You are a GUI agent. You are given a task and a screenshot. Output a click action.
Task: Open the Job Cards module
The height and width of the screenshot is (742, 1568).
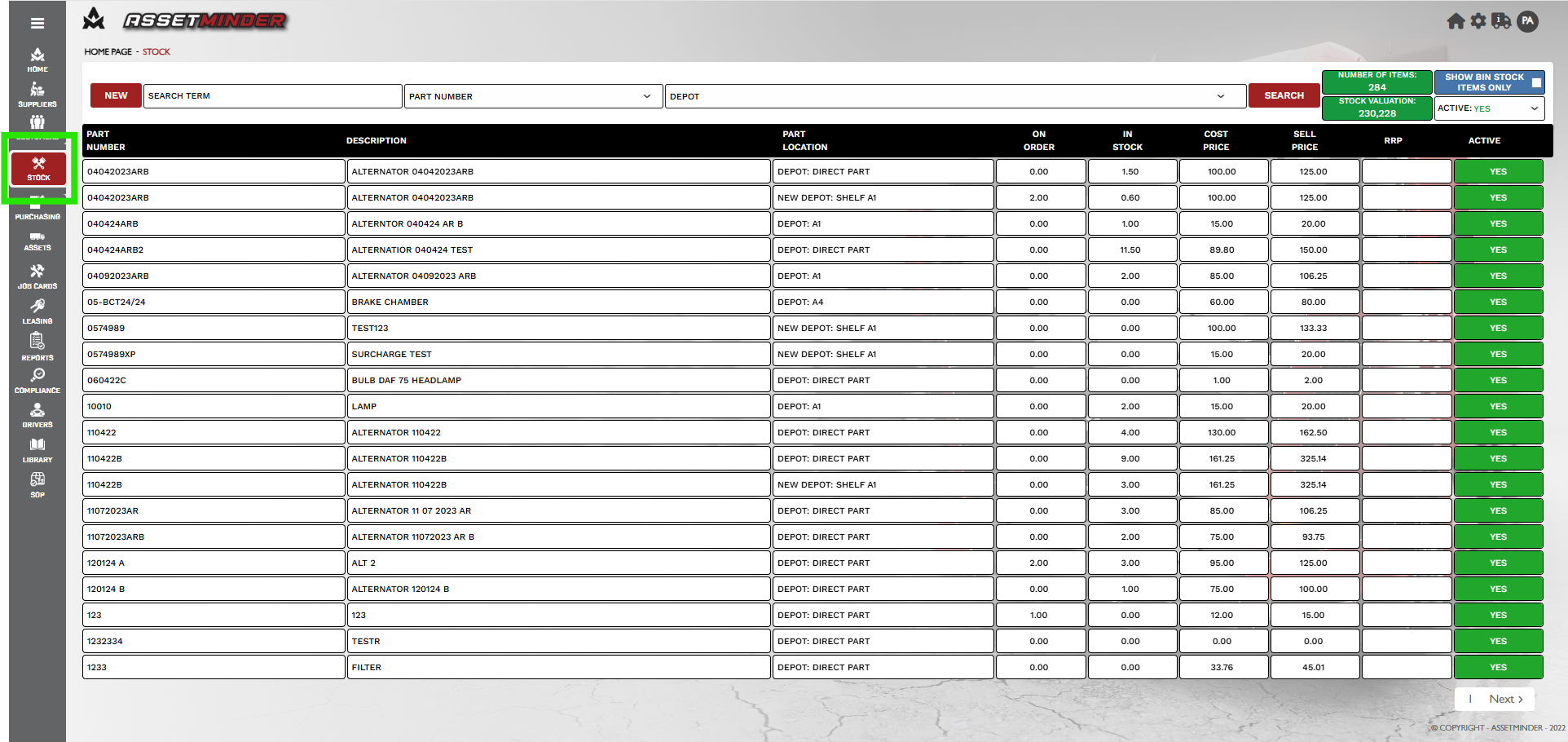click(x=37, y=276)
